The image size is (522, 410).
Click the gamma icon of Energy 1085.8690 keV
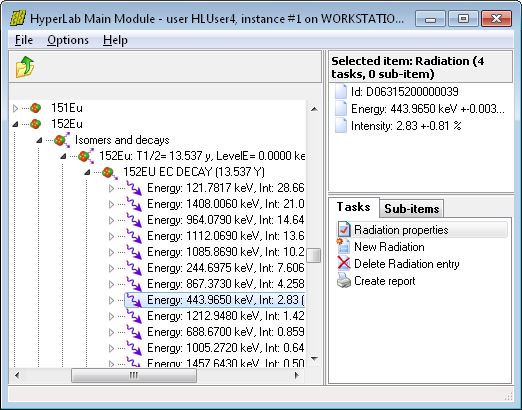point(134,252)
